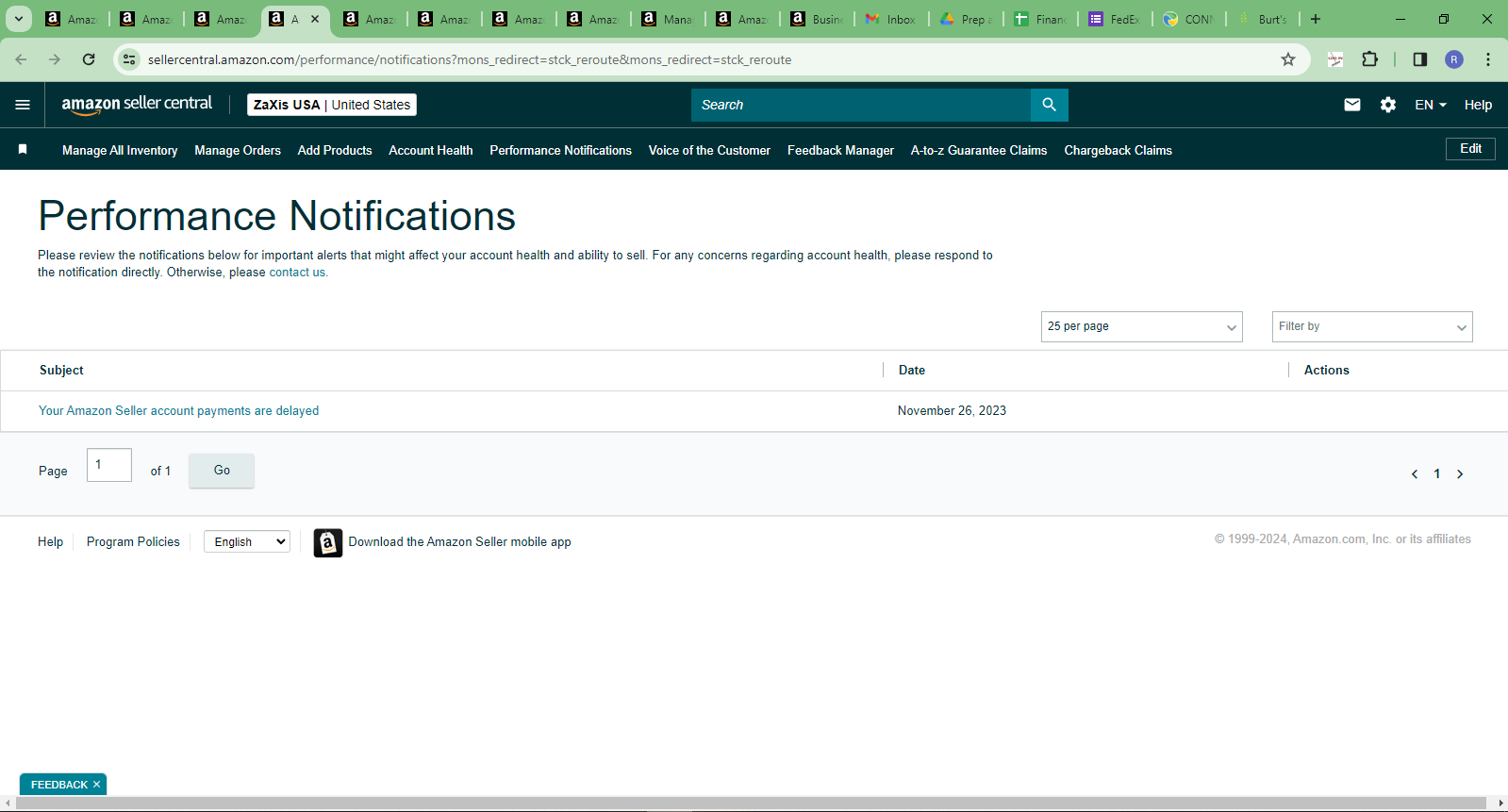This screenshot has height=812, width=1508.
Task: Open Voice of the Customer
Action: pos(709,150)
